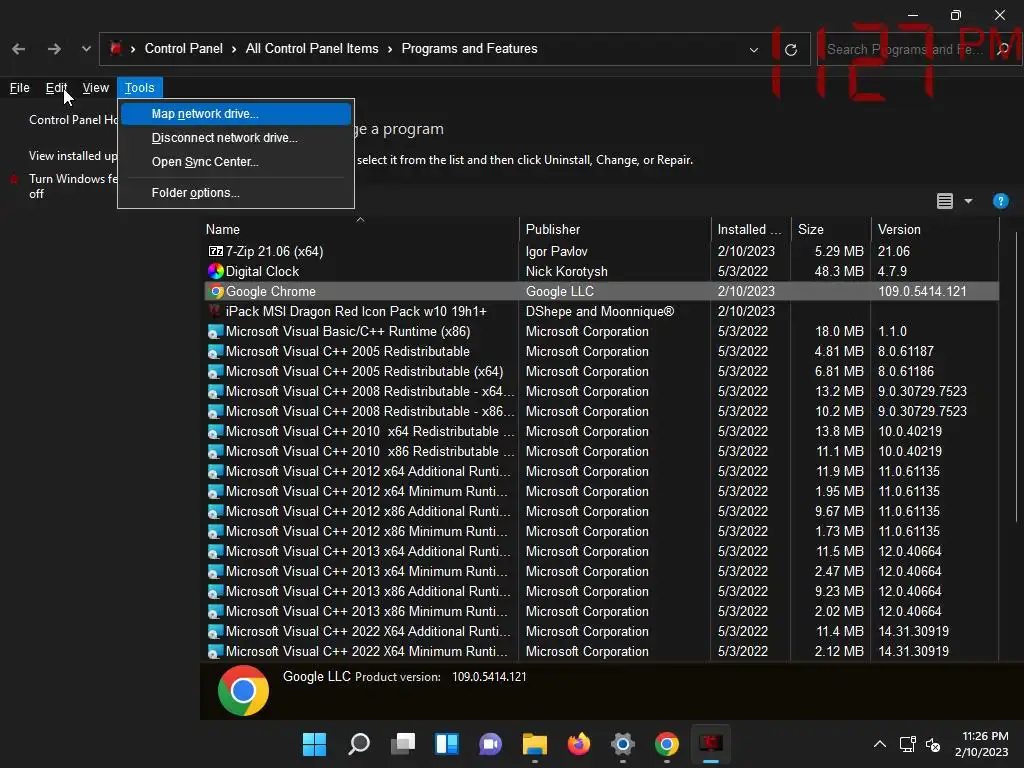
Task: Open the File menu
Action: pos(20,88)
